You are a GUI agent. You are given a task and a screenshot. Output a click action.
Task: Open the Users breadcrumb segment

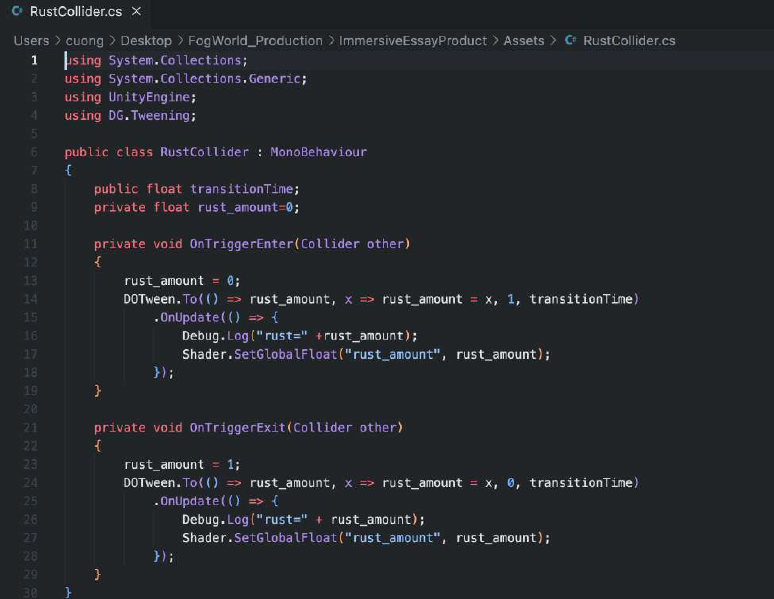coord(31,40)
